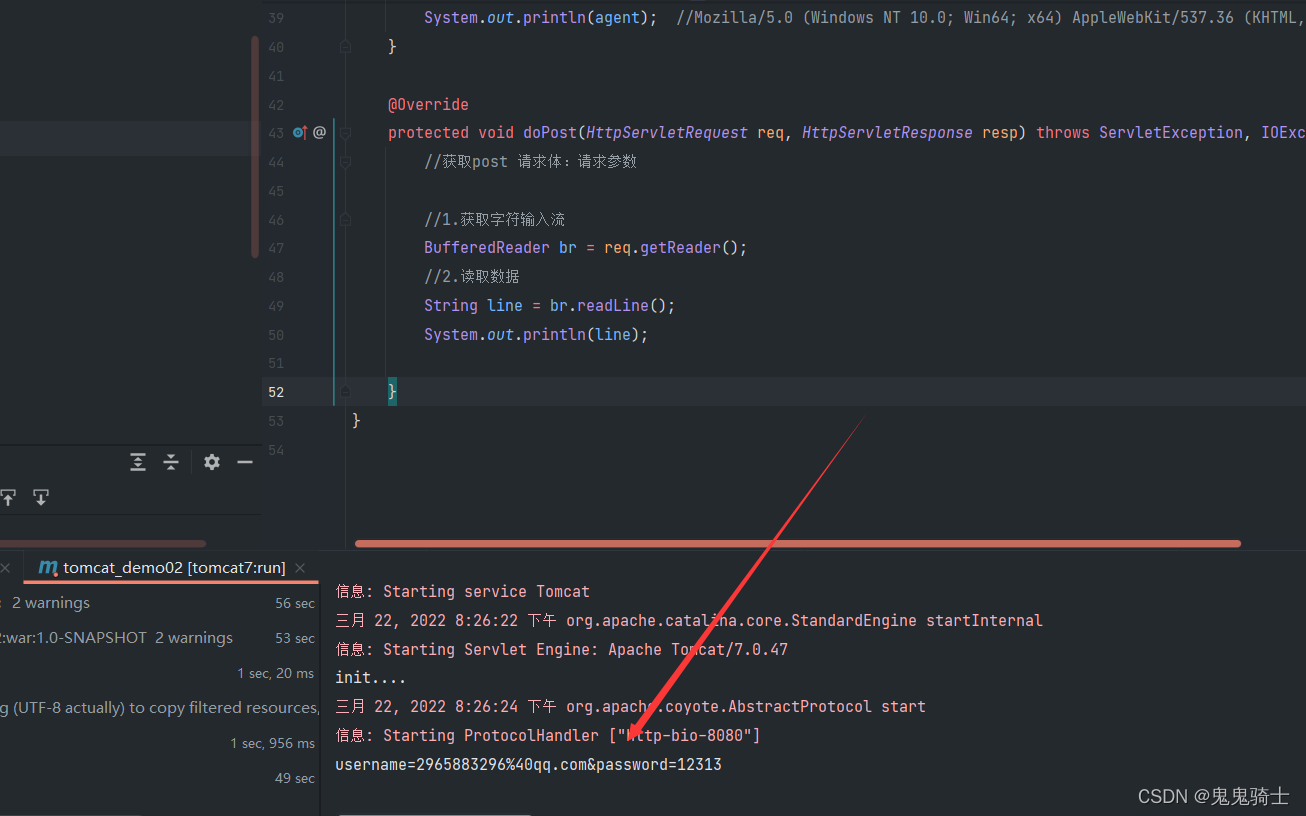Click the AbstractProtocol start console line

tap(630, 707)
